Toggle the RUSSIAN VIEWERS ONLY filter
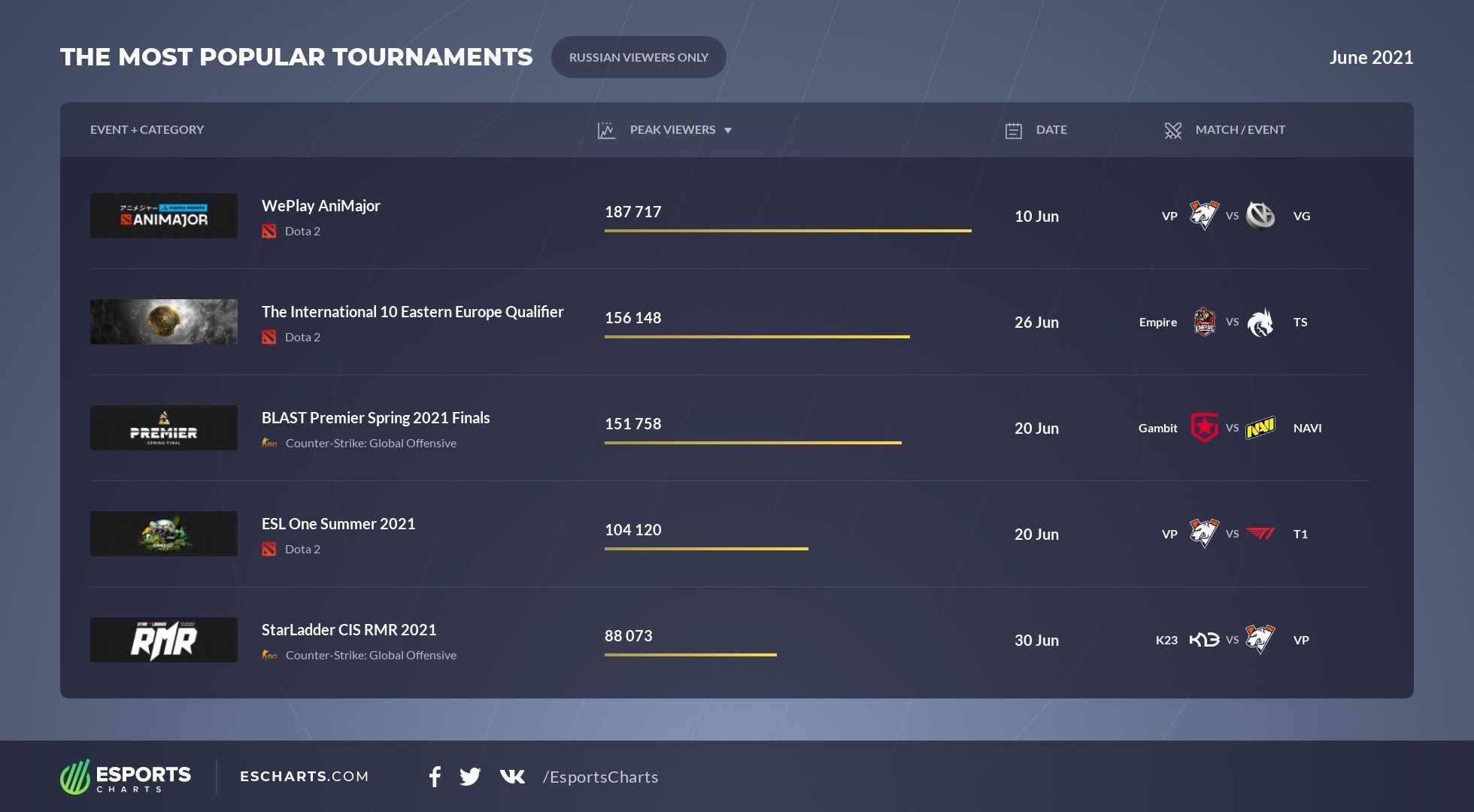Viewport: 1474px width, 812px height. pyautogui.click(x=638, y=56)
